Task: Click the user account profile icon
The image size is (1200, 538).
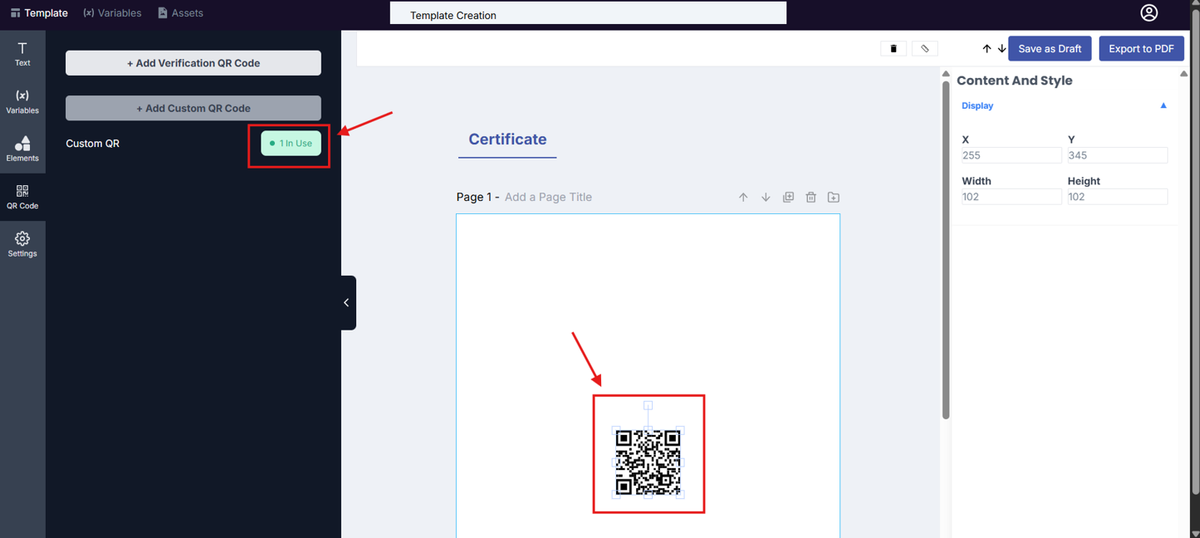Action: [x=1149, y=13]
